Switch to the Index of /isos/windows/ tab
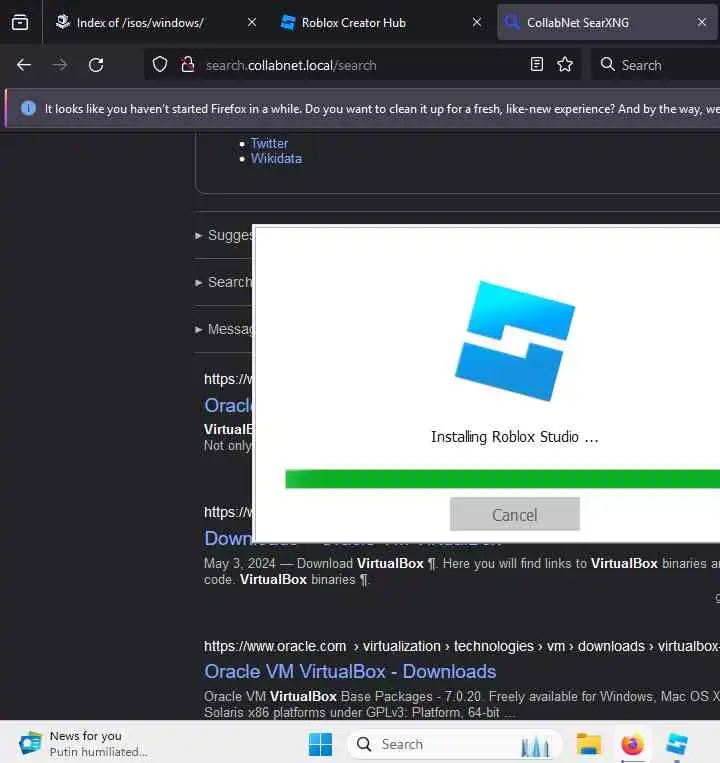 tap(140, 22)
